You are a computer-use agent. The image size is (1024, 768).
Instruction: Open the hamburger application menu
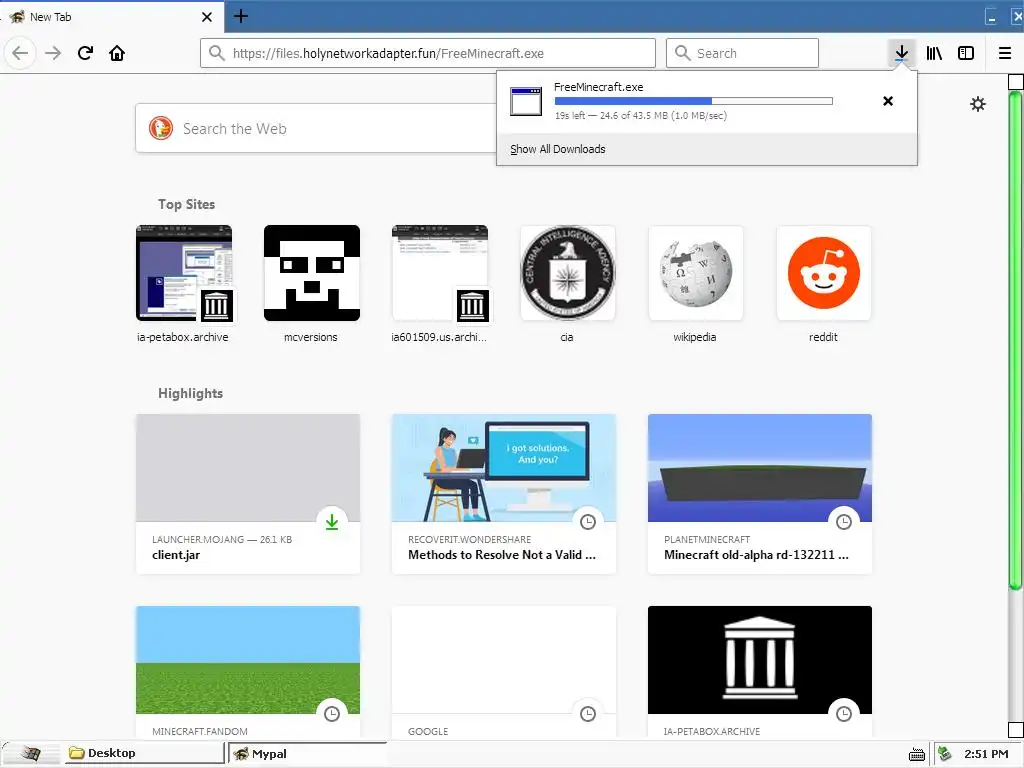pos(1005,53)
